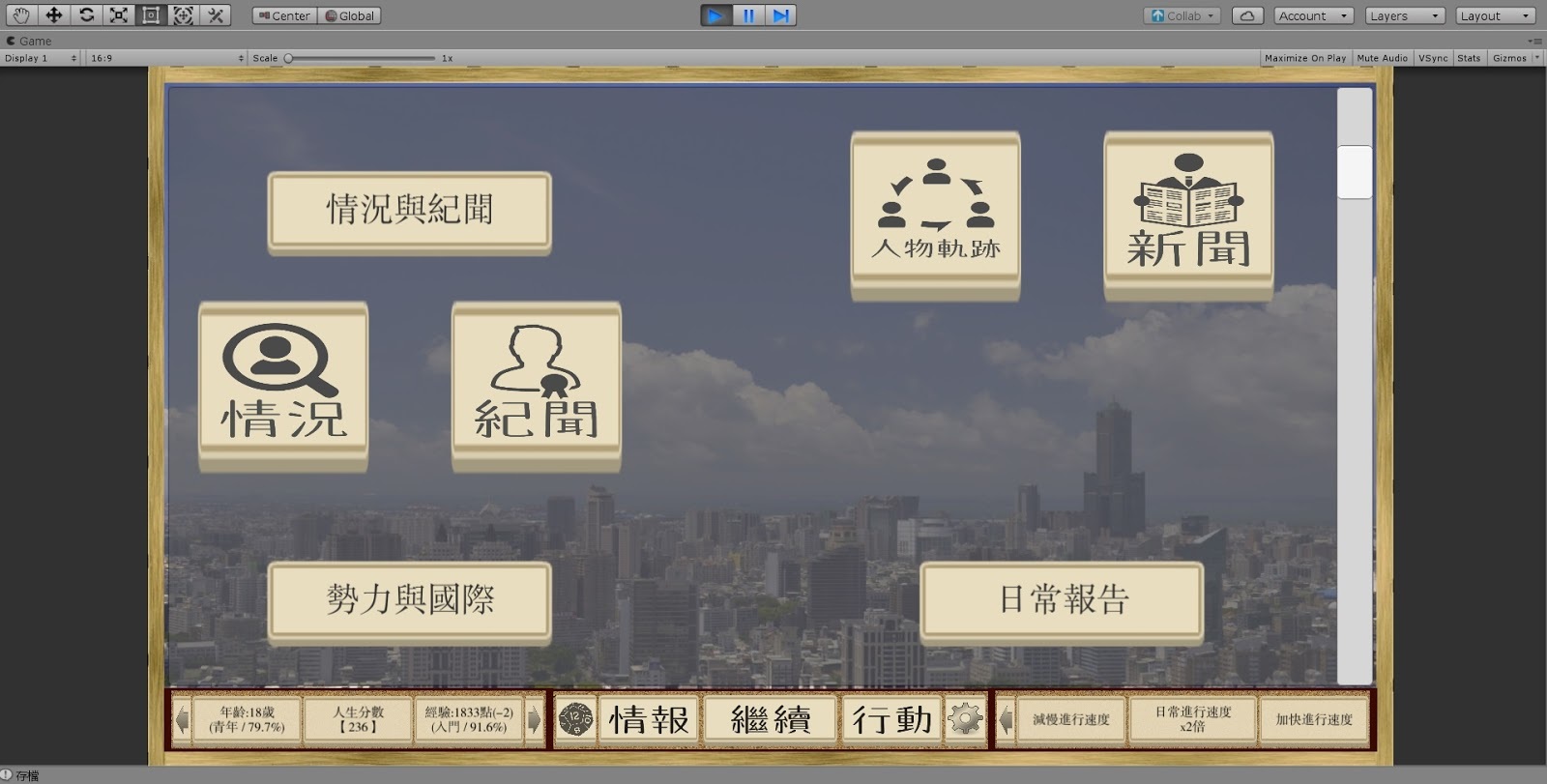Expand the Layout dropdown

[1495, 15]
